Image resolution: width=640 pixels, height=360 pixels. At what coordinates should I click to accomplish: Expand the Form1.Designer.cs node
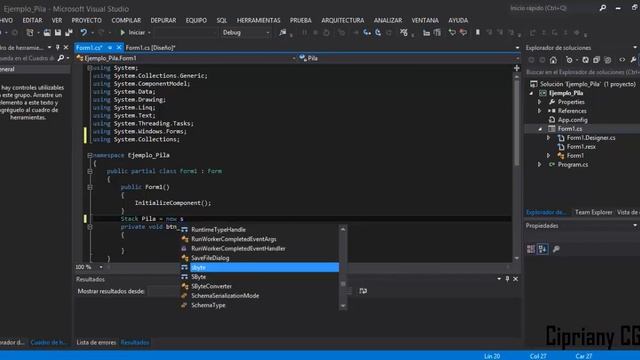549,138
